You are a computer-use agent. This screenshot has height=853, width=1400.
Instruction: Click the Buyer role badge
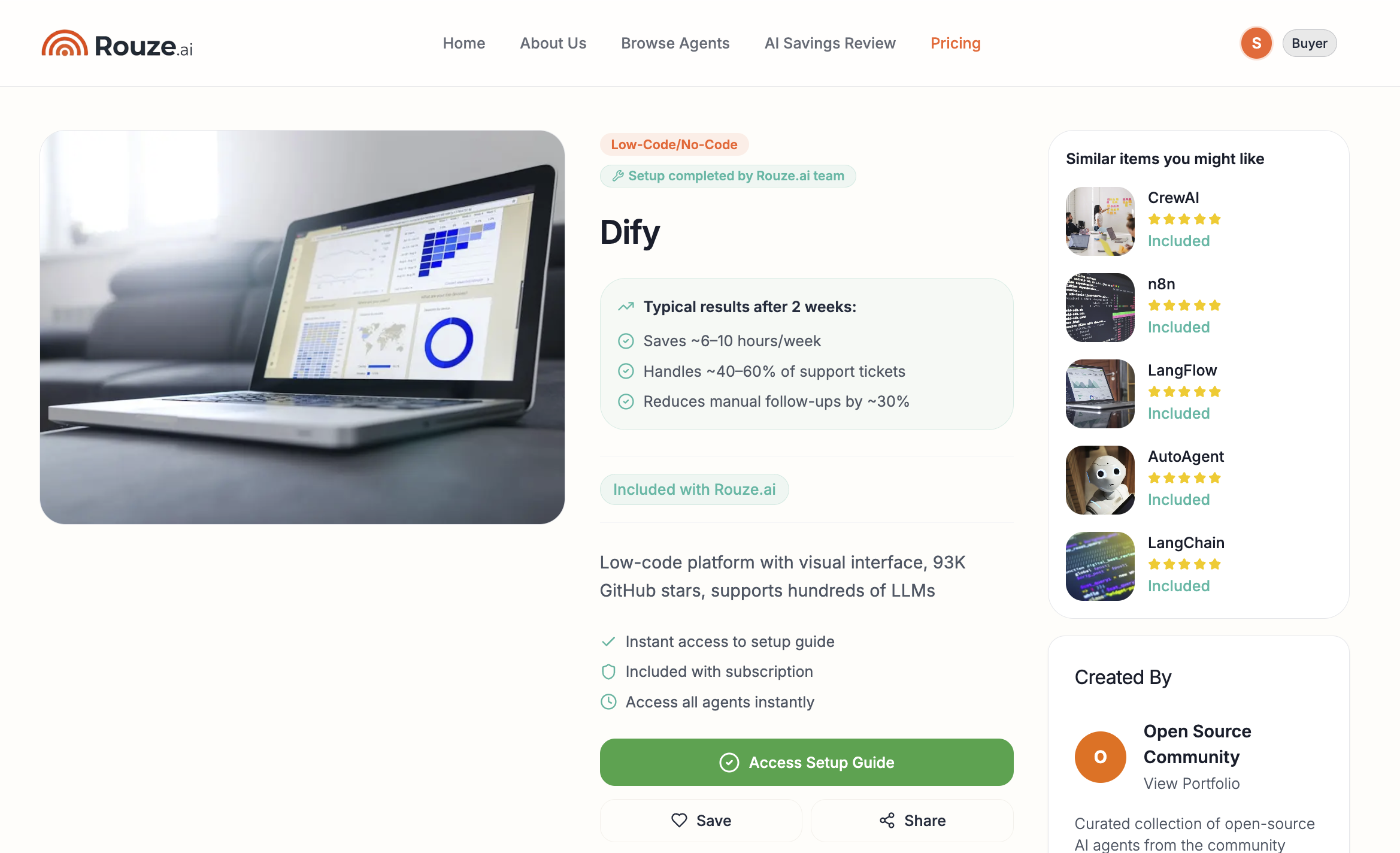1309,43
